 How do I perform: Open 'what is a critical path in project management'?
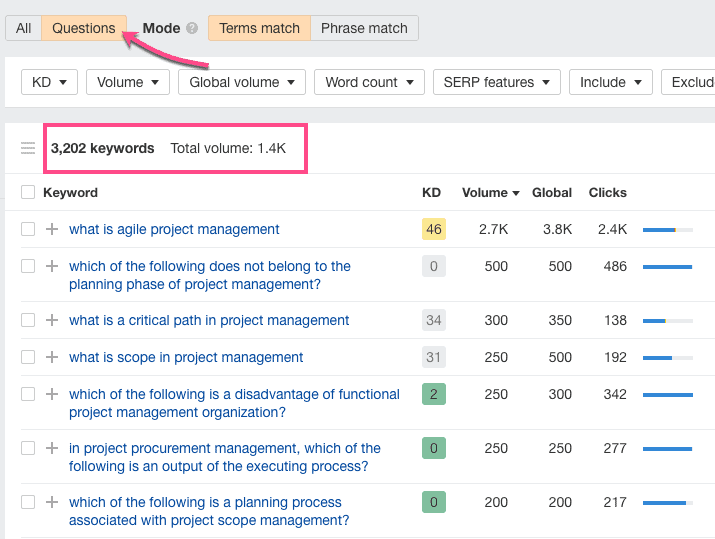tap(209, 320)
